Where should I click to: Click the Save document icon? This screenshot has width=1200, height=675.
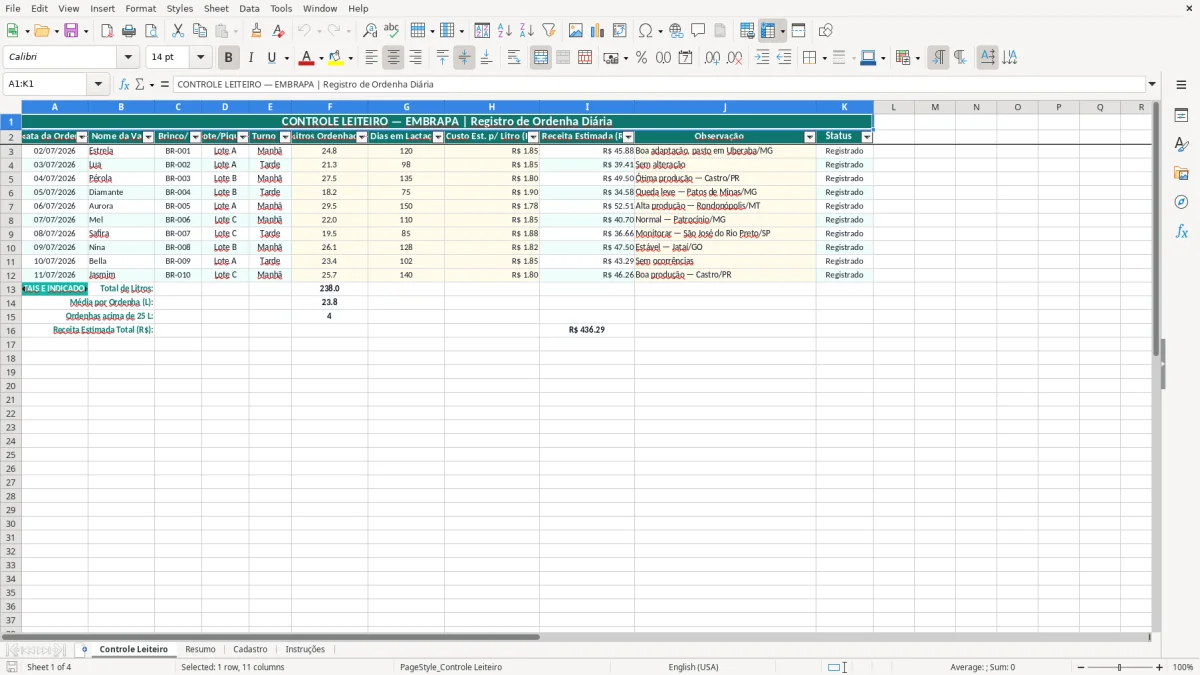[x=71, y=31]
